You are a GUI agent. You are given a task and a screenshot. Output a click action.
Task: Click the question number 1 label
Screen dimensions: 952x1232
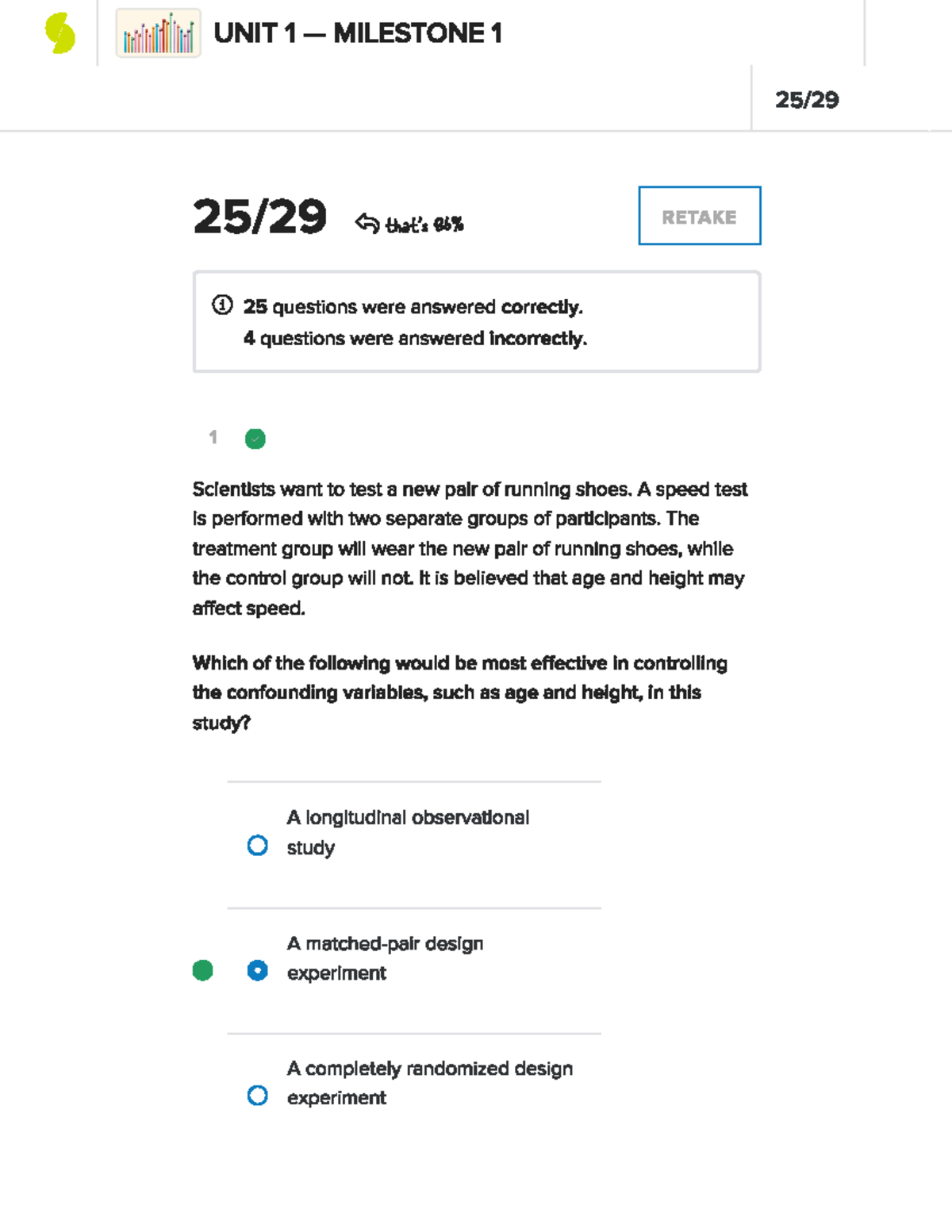[x=213, y=437]
